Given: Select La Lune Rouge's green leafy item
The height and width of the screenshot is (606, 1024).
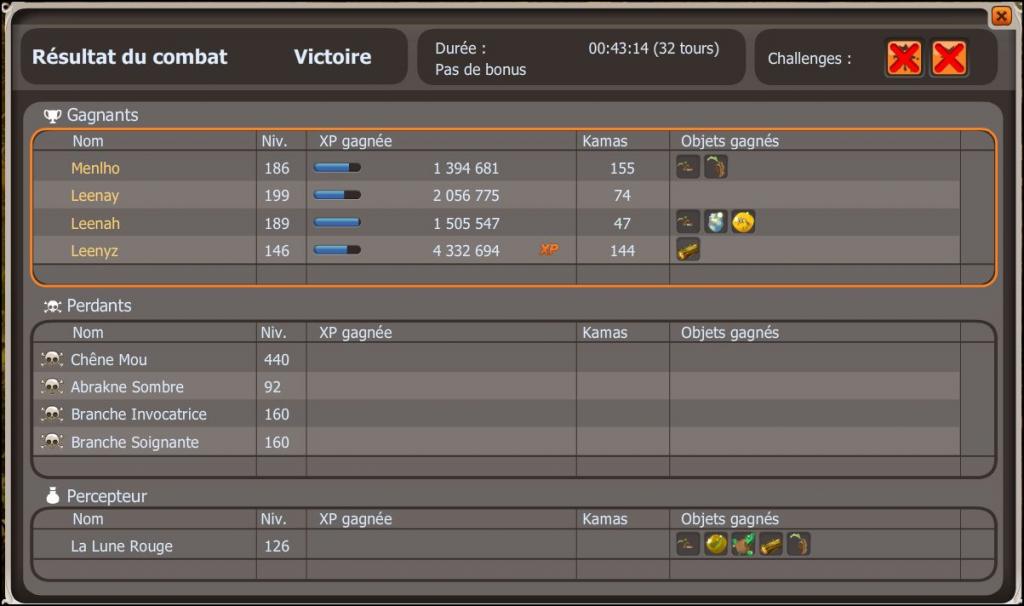Looking at the screenshot, I should pos(743,544).
